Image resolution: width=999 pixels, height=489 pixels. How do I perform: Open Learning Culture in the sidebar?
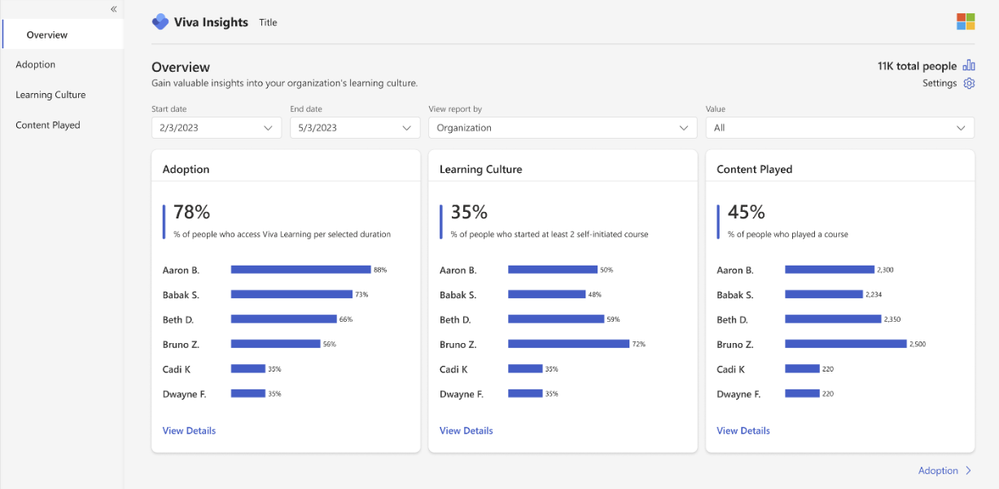tap(51, 95)
